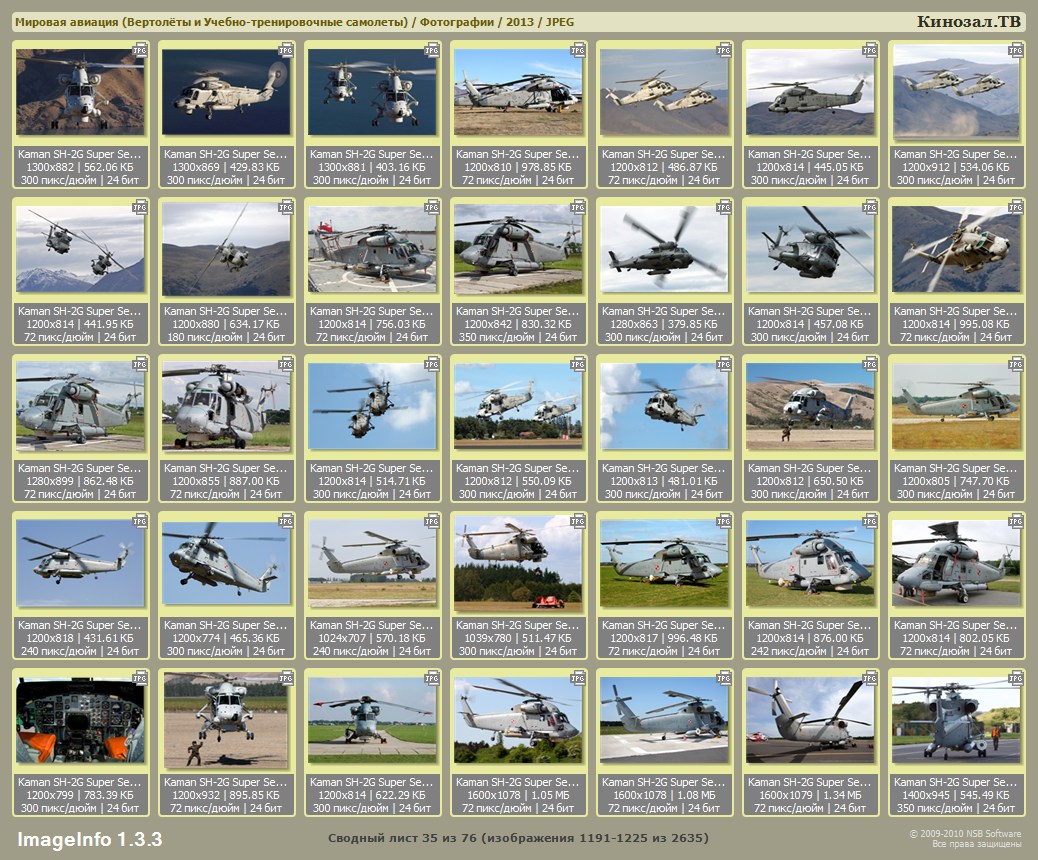Click the Сводный лист 35 из 76 footer text
Screen dimensions: 1038x860
point(517,838)
